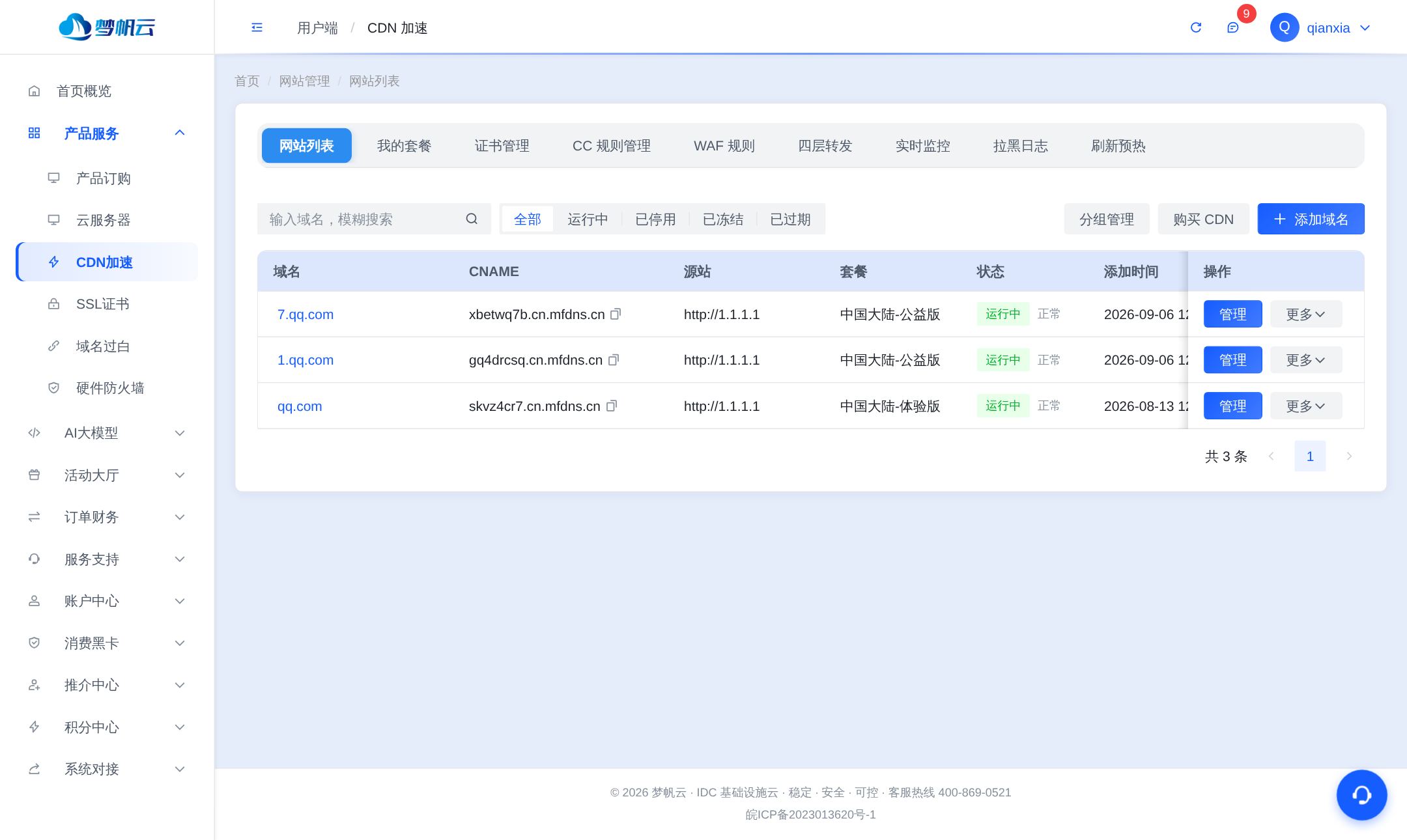Viewport: 1407px width, 840px height.
Task: Open the 1.qq.com domain link
Action: 306,360
